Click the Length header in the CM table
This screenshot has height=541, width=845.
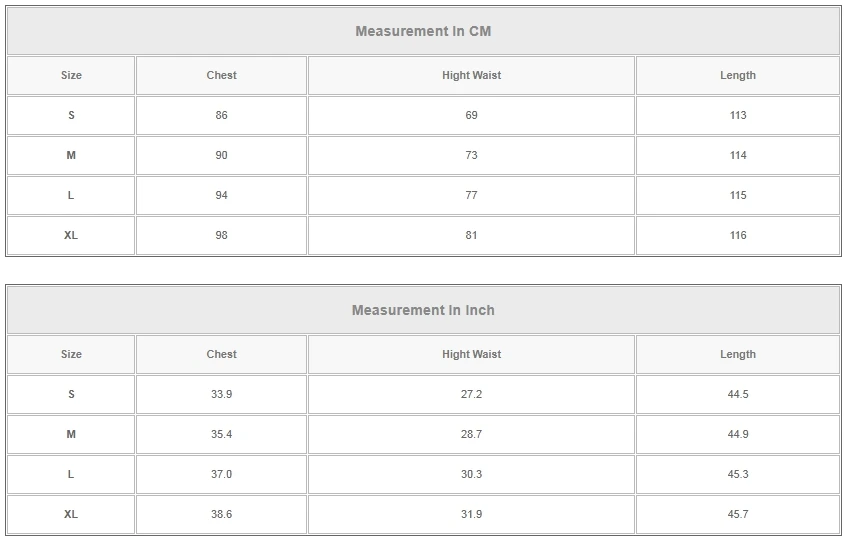[737, 75]
